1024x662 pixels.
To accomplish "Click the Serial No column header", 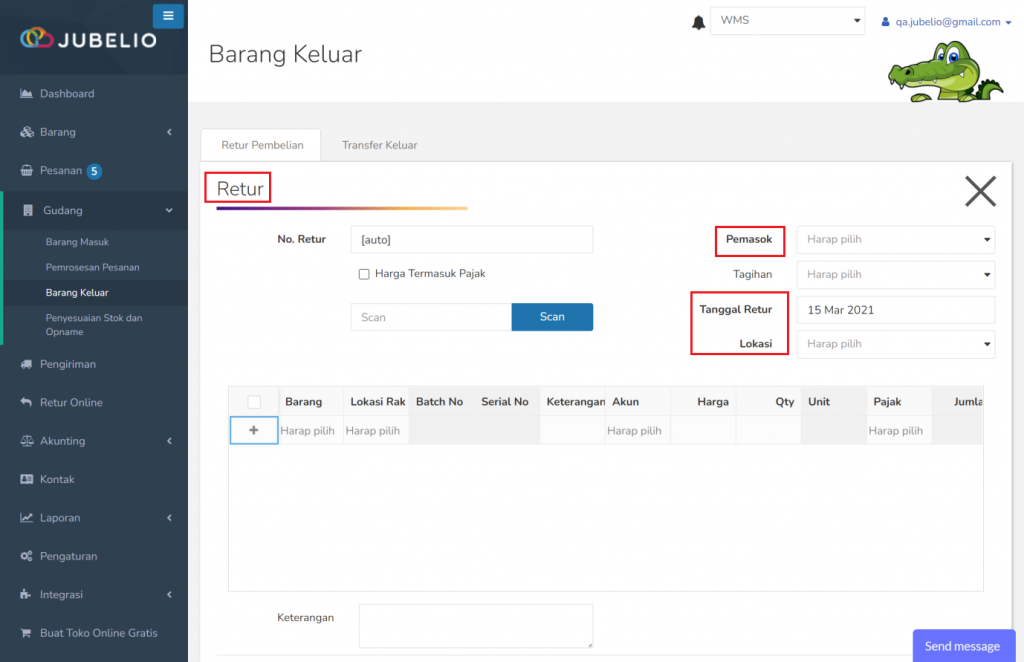I will (x=505, y=402).
